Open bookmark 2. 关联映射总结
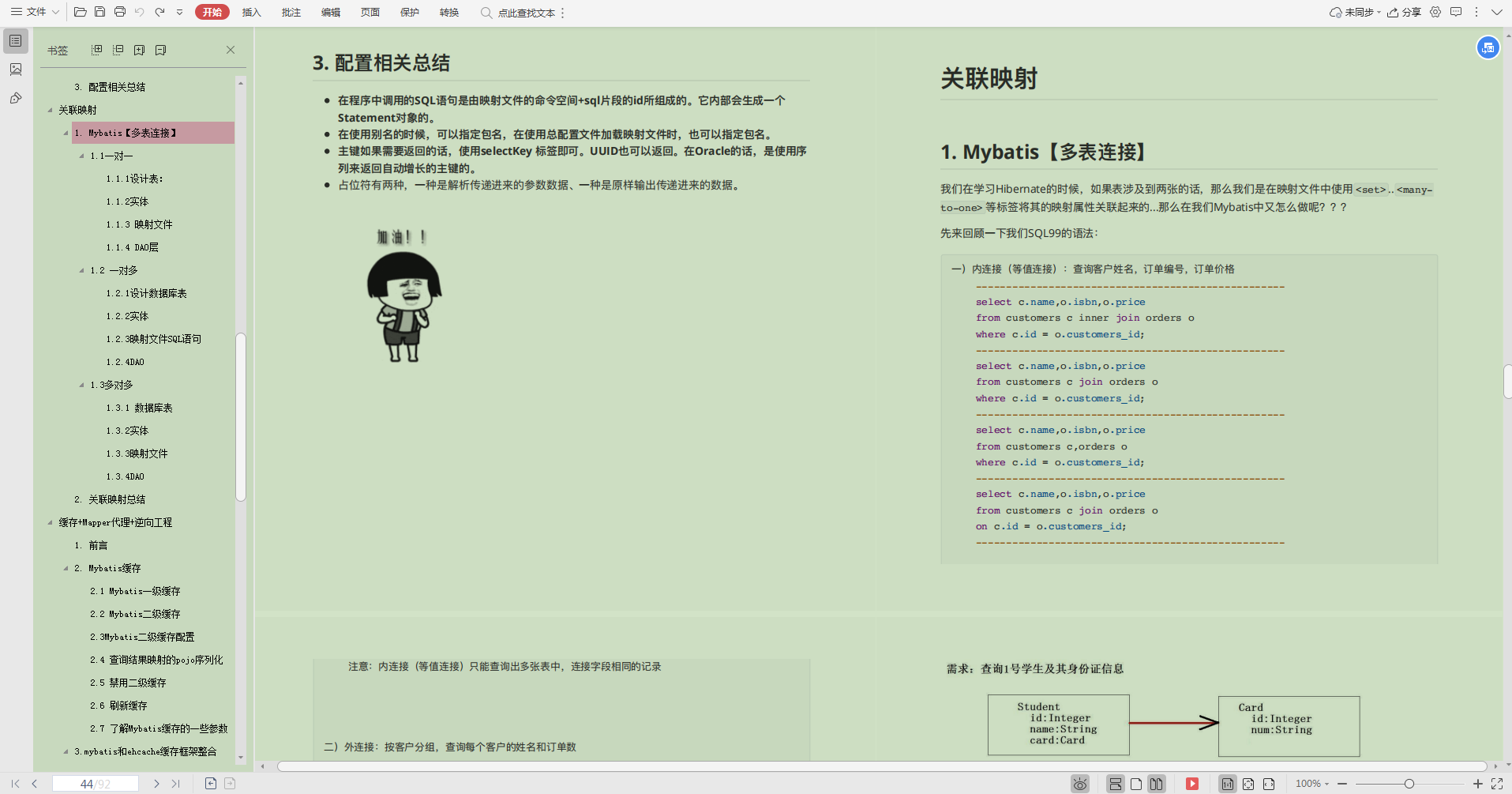 [x=110, y=499]
